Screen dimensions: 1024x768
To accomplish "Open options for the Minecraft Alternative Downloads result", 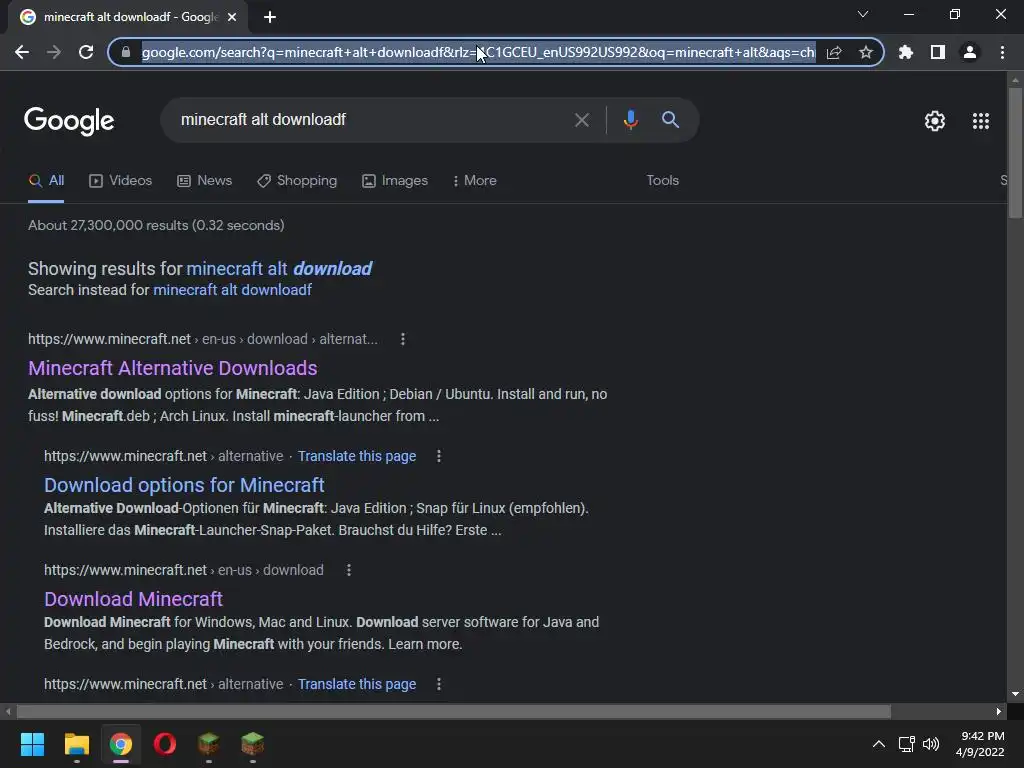I will (x=403, y=339).
